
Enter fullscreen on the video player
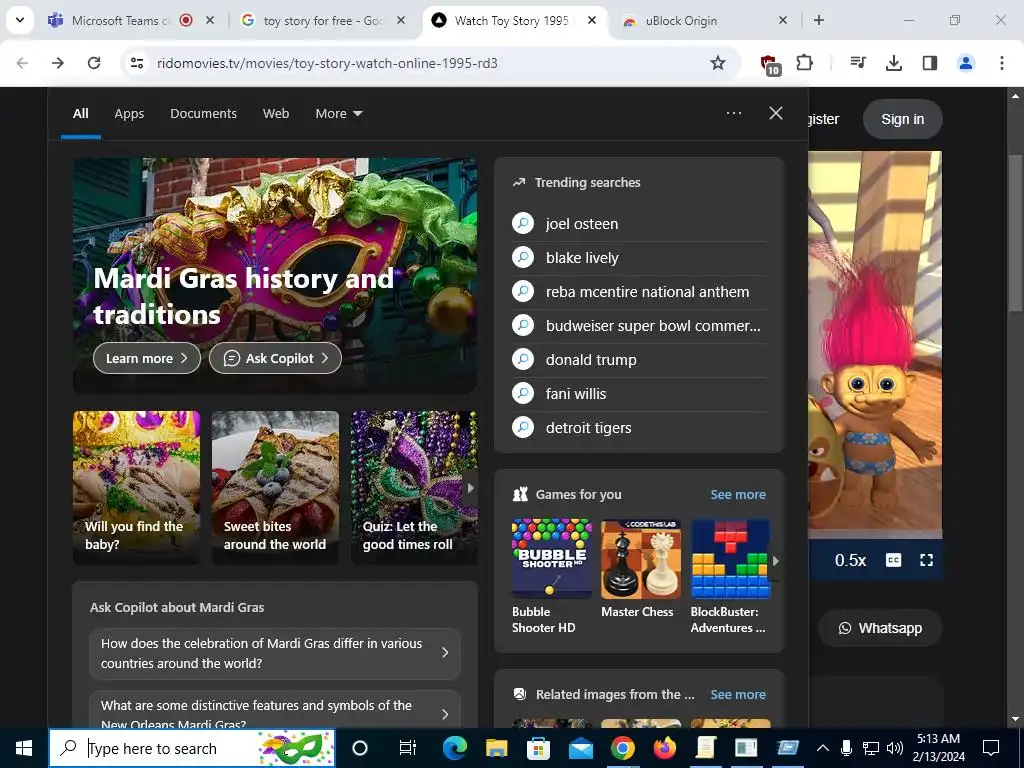(x=926, y=560)
